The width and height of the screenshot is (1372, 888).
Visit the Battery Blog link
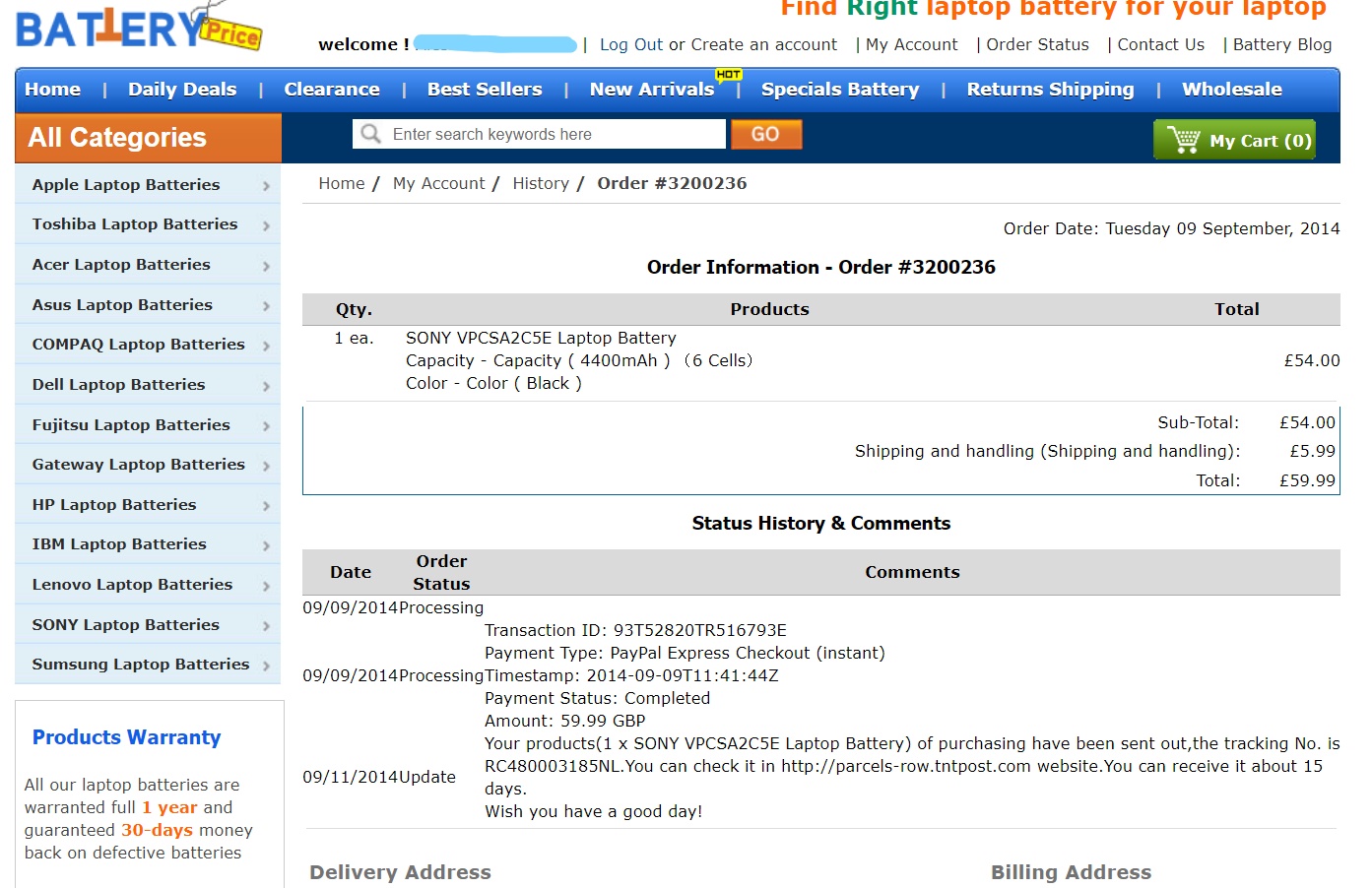point(1282,44)
